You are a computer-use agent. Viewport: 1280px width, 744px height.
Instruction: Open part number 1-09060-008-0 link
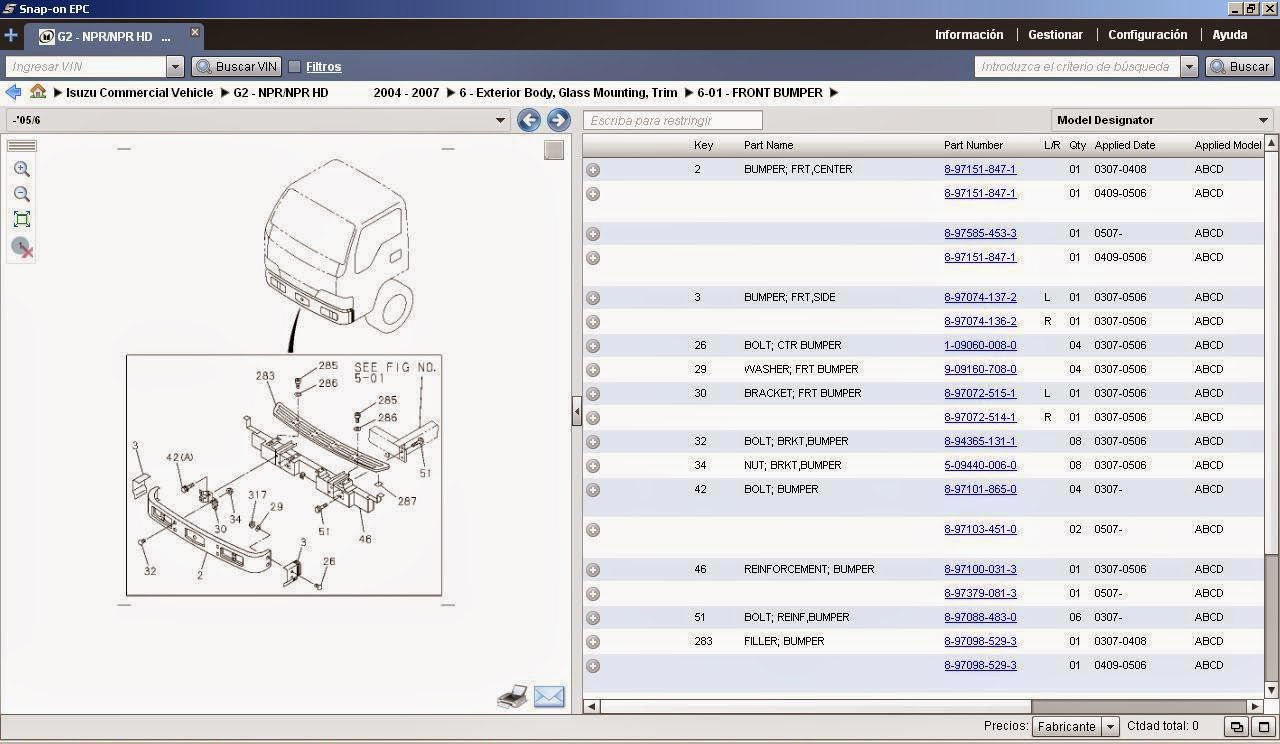click(980, 345)
